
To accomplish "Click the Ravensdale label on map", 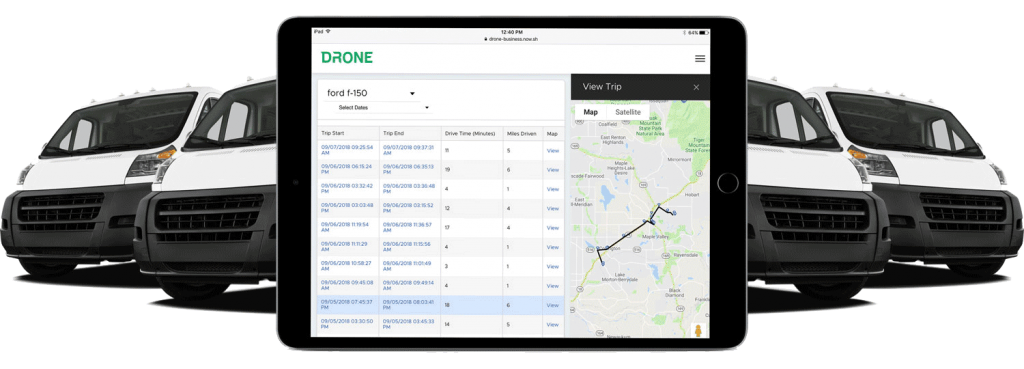I will tap(686, 255).
